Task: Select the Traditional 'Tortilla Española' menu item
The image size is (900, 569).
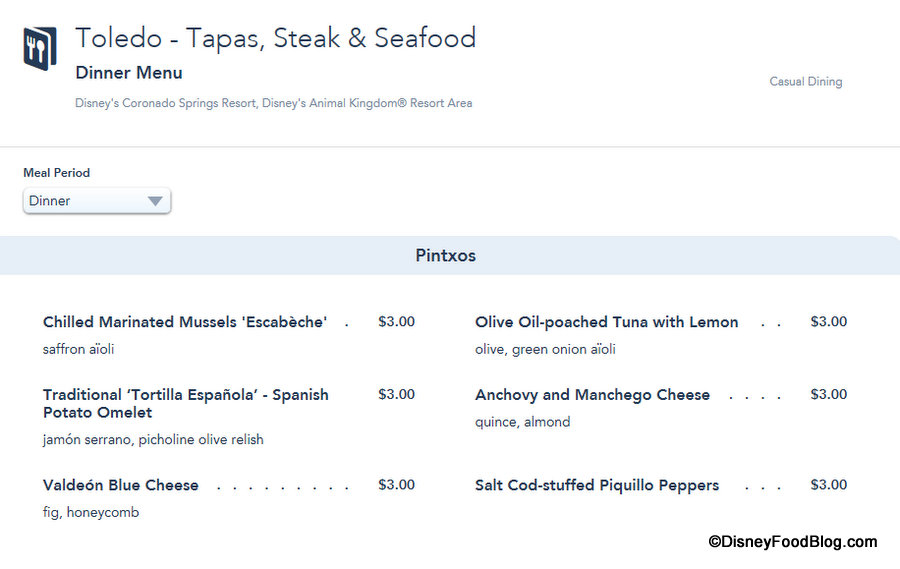Action: pos(185,403)
